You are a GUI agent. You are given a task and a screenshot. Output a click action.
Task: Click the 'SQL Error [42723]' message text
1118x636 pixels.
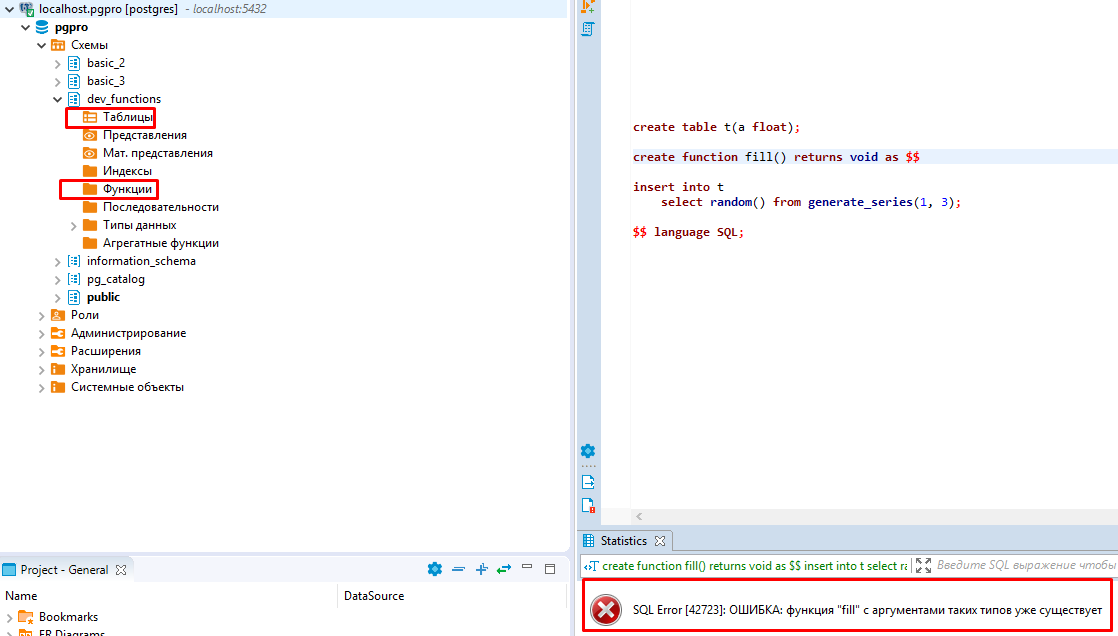point(867,610)
